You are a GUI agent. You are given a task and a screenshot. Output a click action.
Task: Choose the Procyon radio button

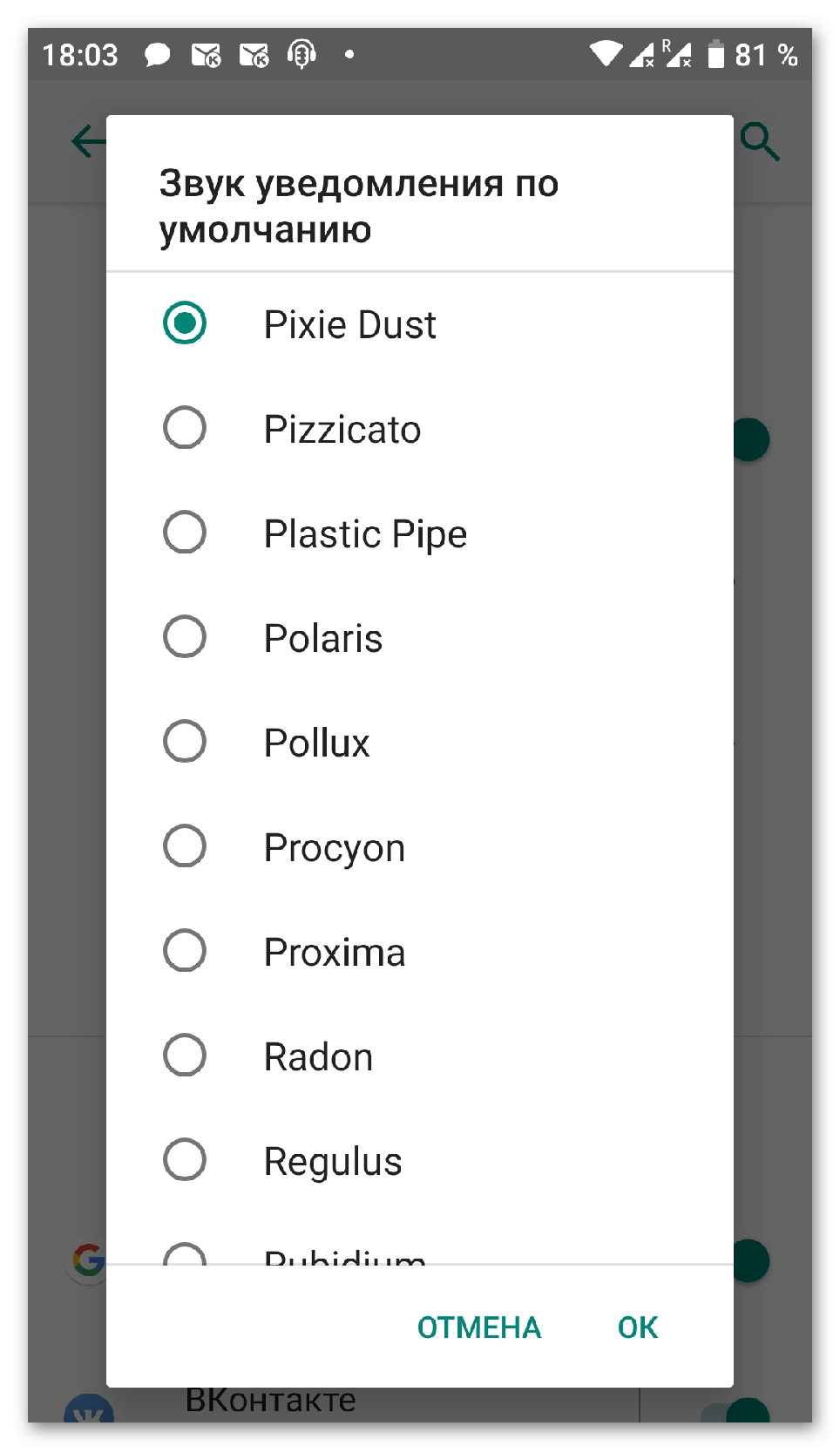click(185, 846)
